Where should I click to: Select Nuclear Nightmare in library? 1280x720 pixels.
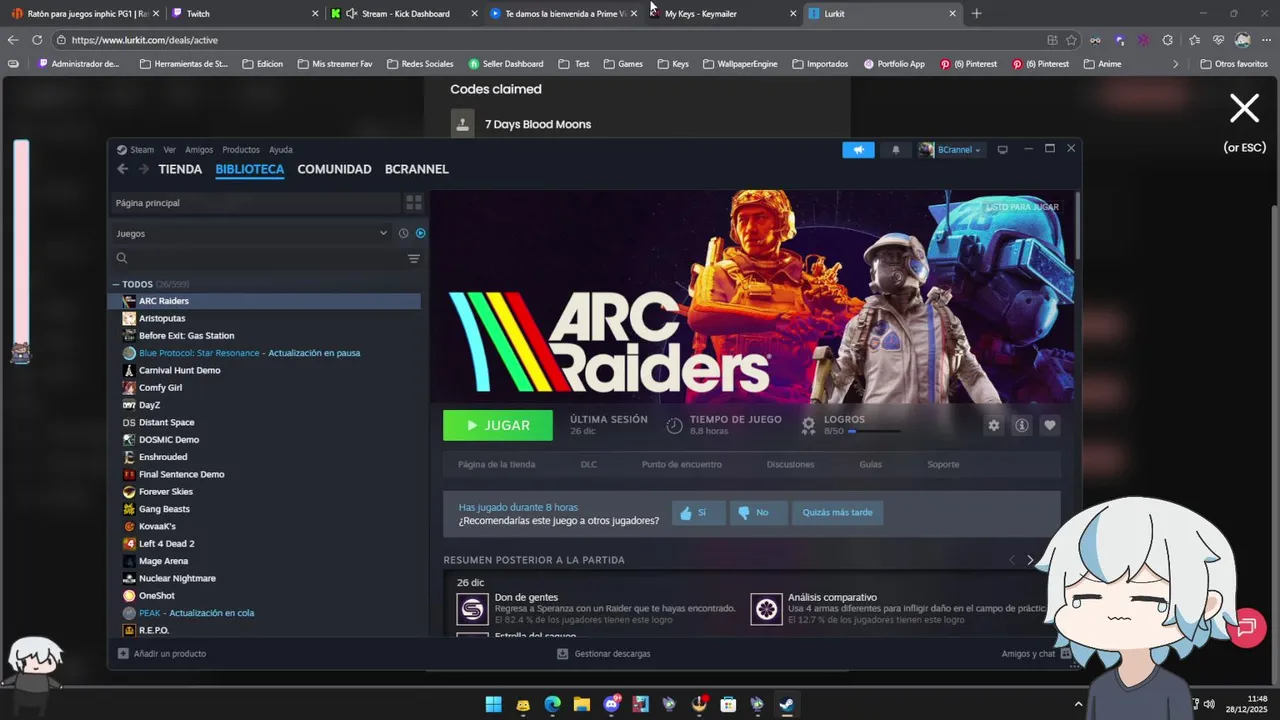pyautogui.click(x=177, y=578)
